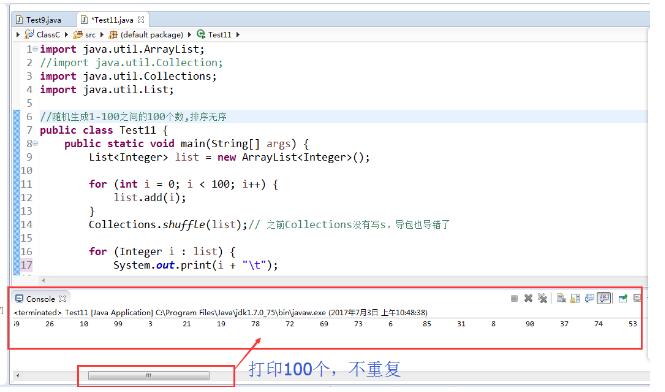Click the "public class Test11 {" line
The image size is (665, 392).
[x=104, y=130]
